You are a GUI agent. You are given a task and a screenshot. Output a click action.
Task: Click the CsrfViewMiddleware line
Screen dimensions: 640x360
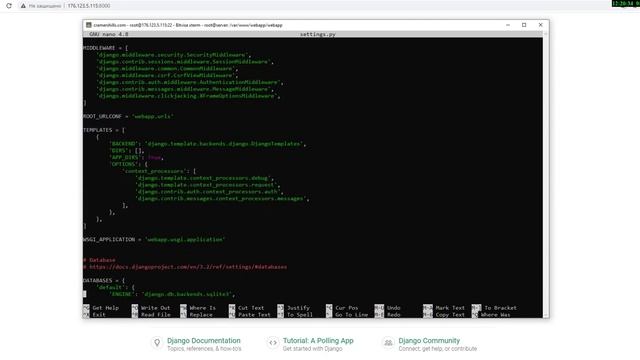167,76
